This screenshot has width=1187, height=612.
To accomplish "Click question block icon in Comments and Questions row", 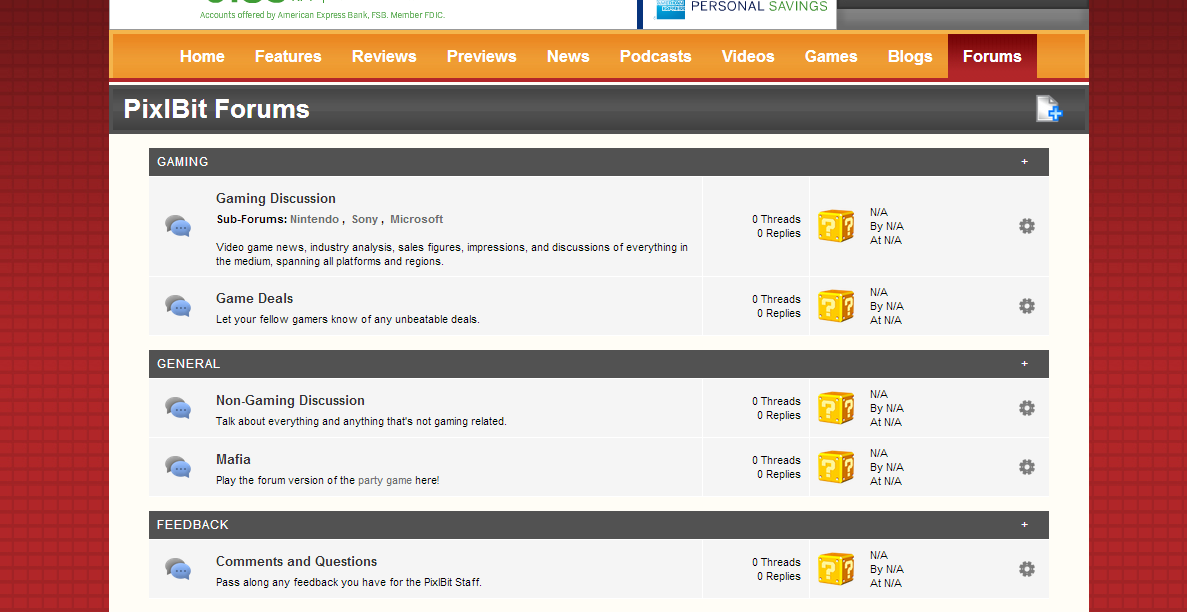I will [x=837, y=569].
